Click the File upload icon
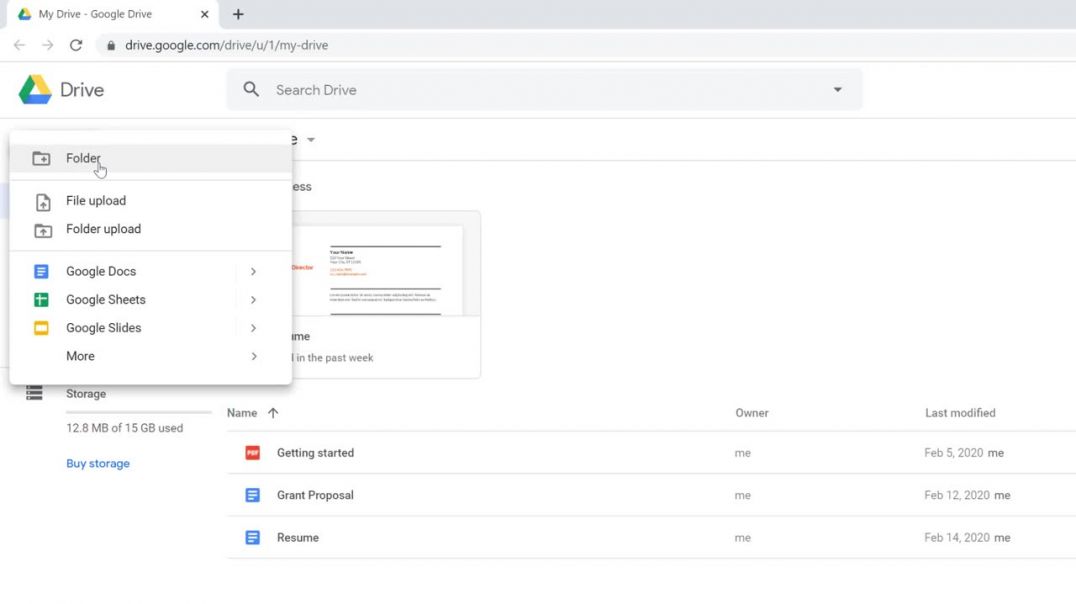The width and height of the screenshot is (1076, 604). click(43, 202)
